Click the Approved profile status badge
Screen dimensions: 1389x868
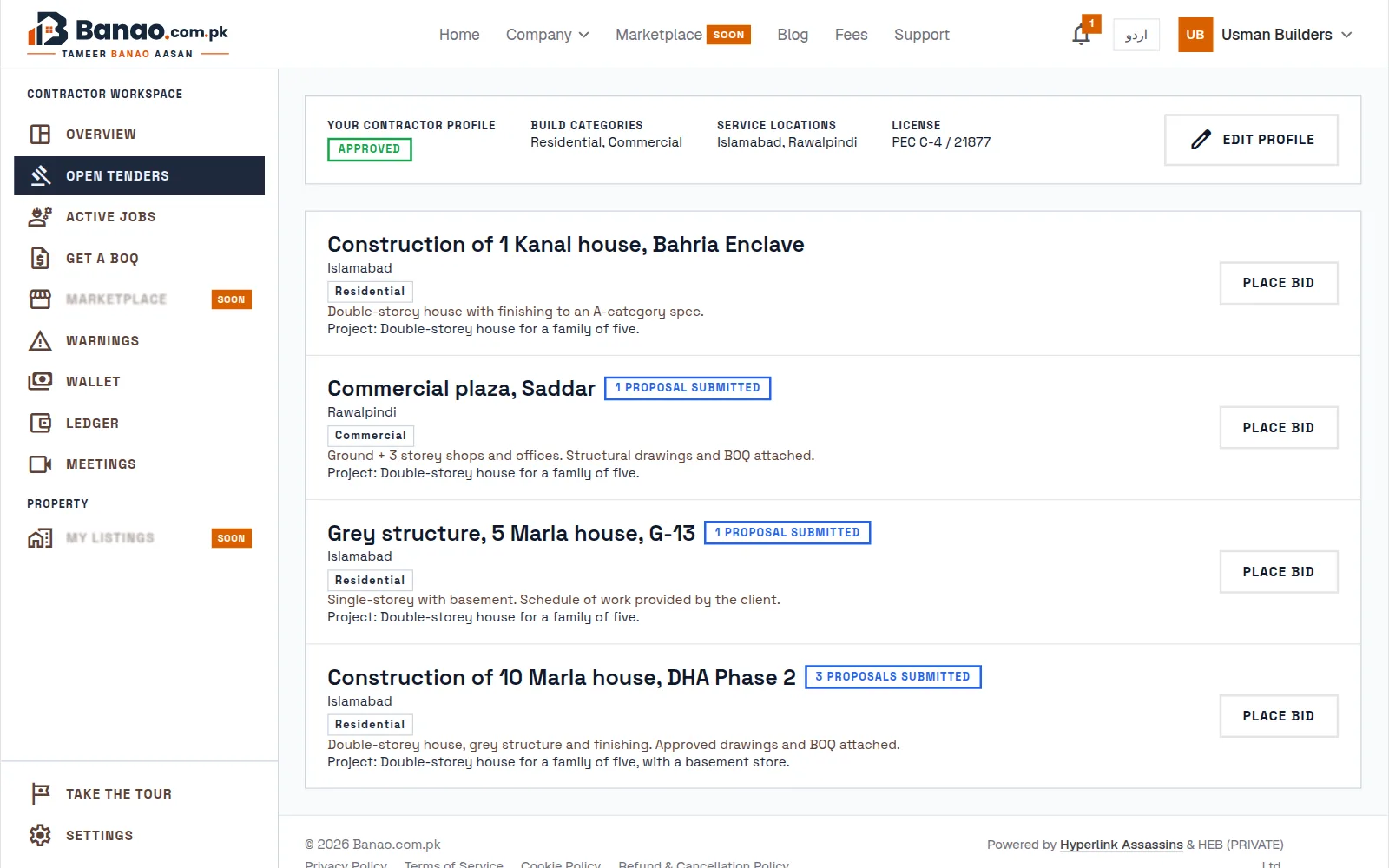pyautogui.click(x=370, y=149)
